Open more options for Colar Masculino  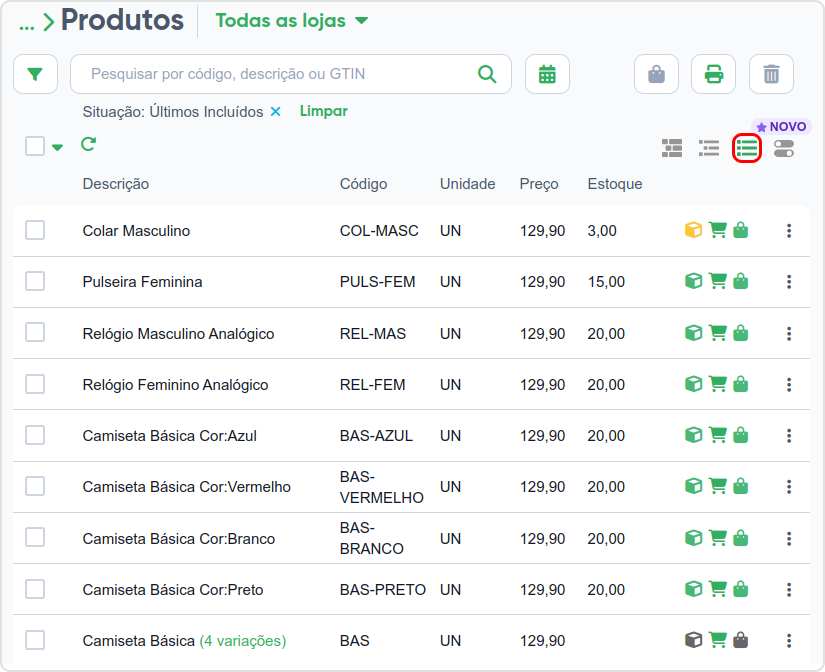[789, 230]
